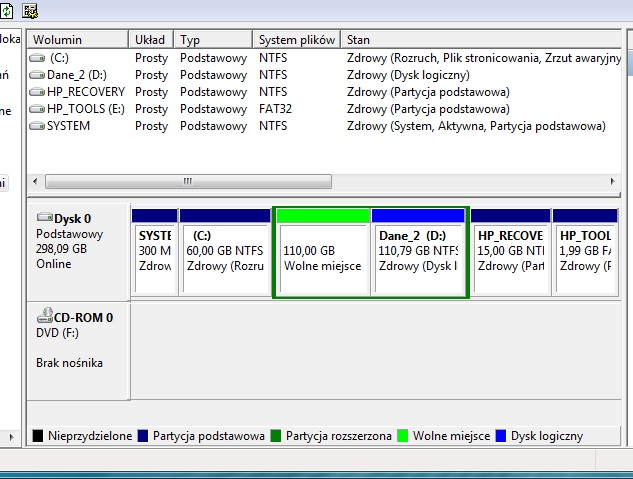Viewport: 633px width, 479px height.
Task: Click HP_RECOVERY volume name in the list
Action: (x=86, y=92)
